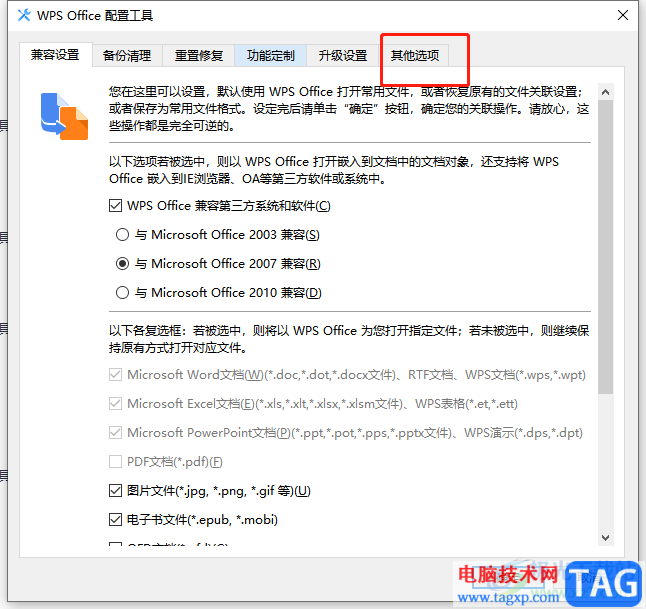Click the intro text starting 您在这里可以设置
This screenshot has width=646, height=609.
pos(349,109)
